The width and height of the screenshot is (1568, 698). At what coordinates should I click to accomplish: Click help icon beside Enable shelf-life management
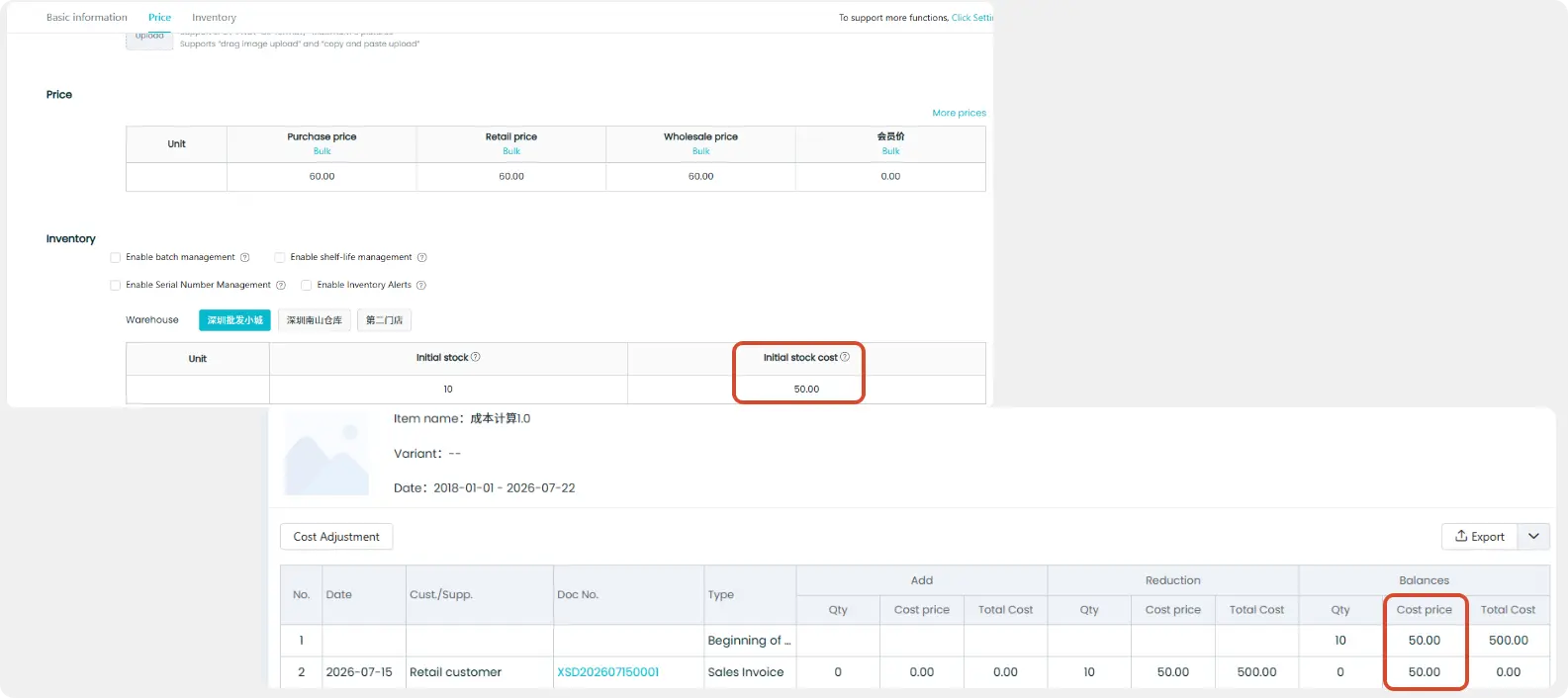421,257
